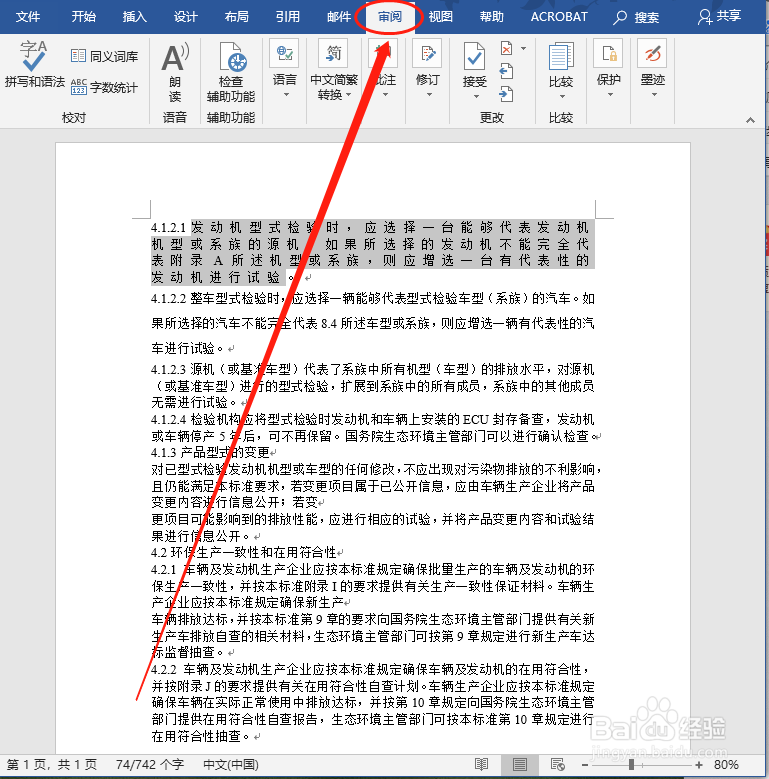Click the 接受 accept change icon
The height and width of the screenshot is (779, 769).
[x=474, y=56]
